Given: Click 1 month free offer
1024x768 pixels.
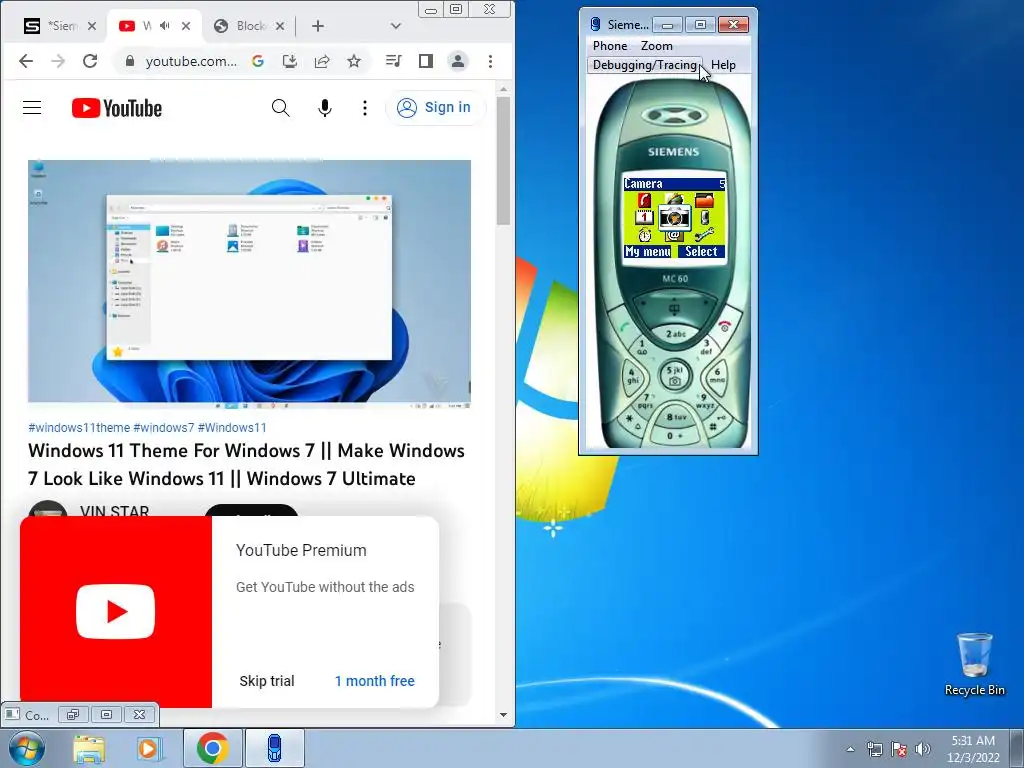Looking at the screenshot, I should [375, 681].
